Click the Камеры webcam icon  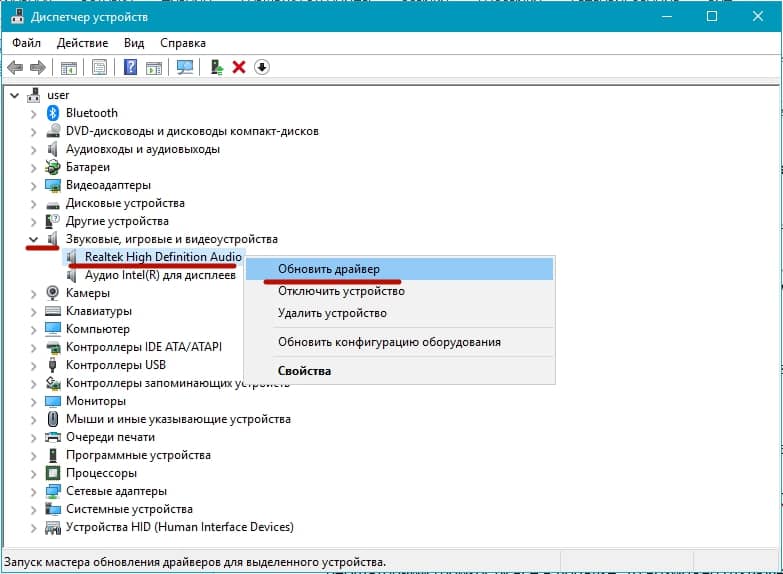coord(53,293)
